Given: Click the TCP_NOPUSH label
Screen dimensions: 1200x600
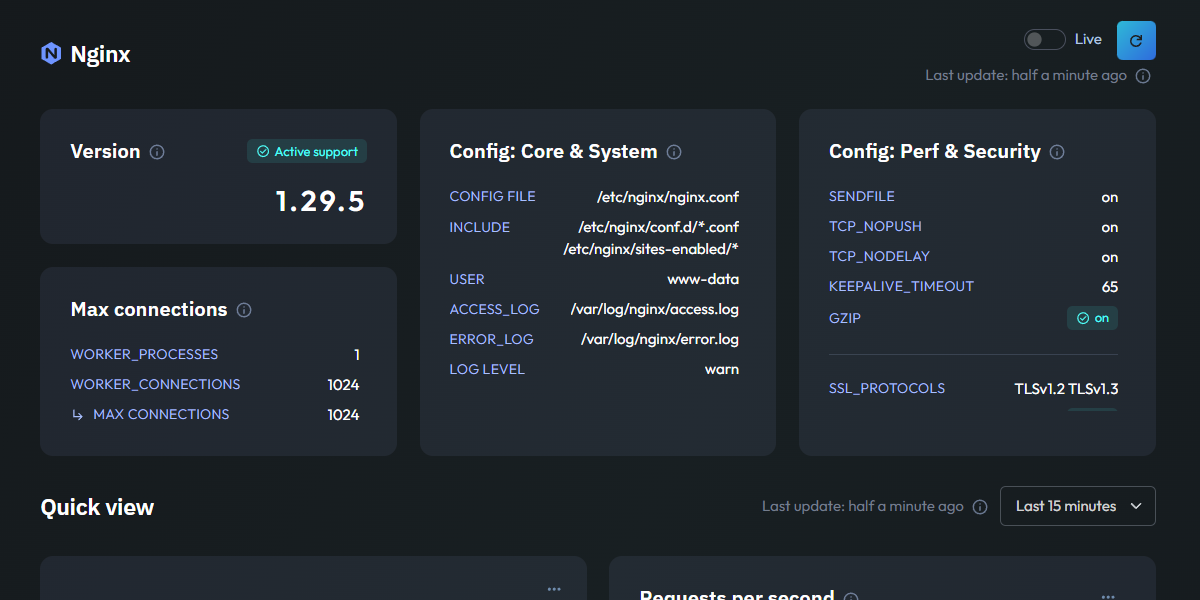Looking at the screenshot, I should click(875, 226).
